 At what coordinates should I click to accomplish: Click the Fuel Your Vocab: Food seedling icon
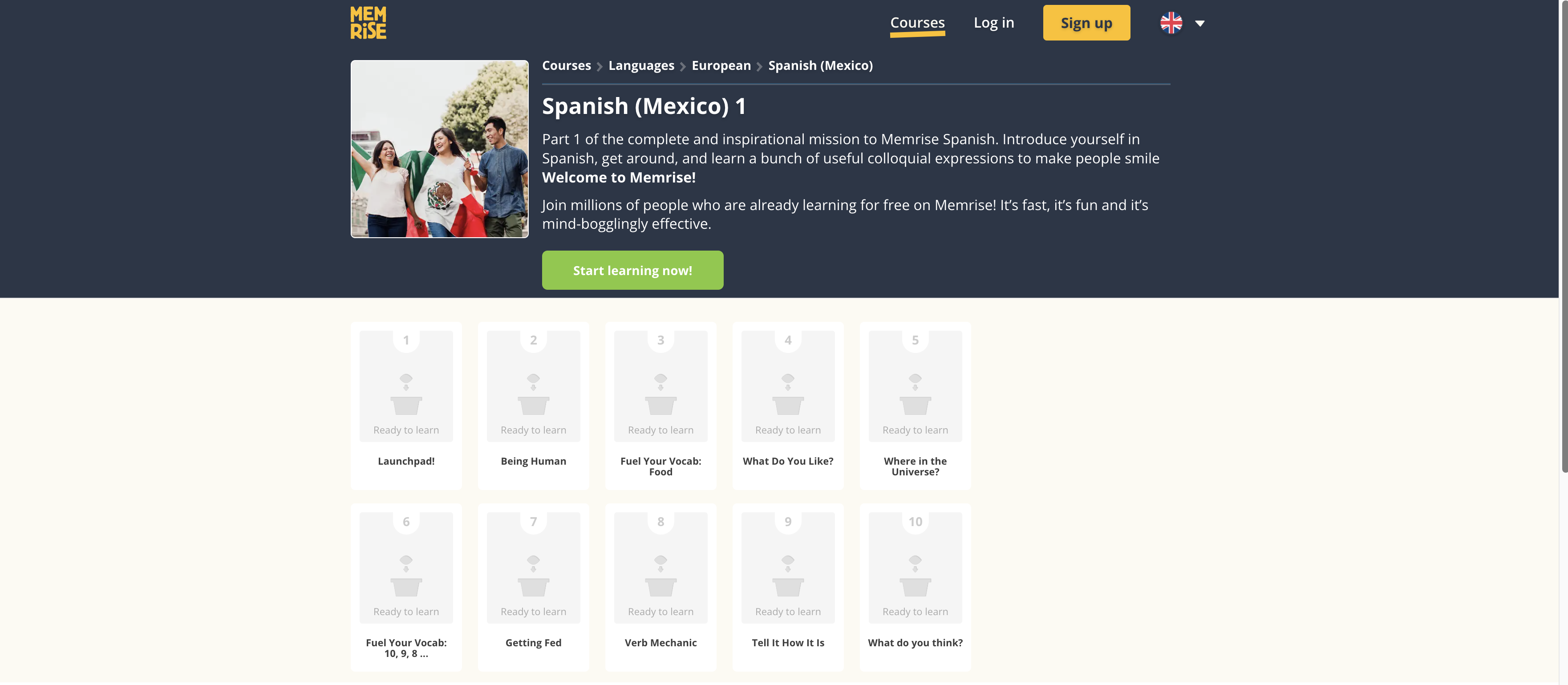tap(660, 394)
